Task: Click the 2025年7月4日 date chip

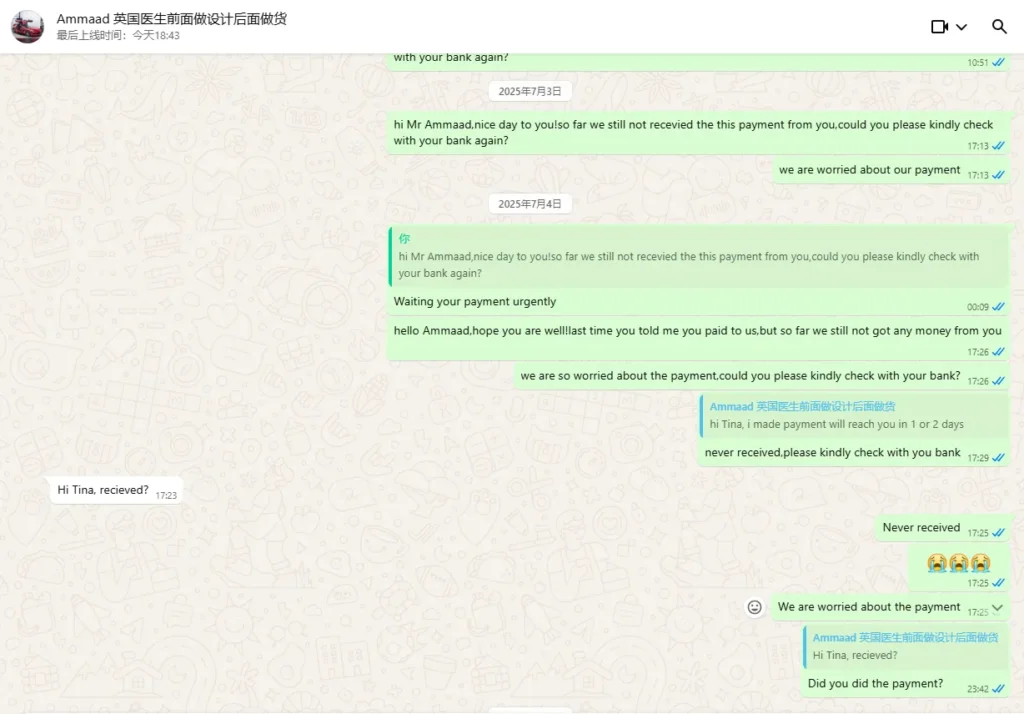Action: tap(530, 204)
